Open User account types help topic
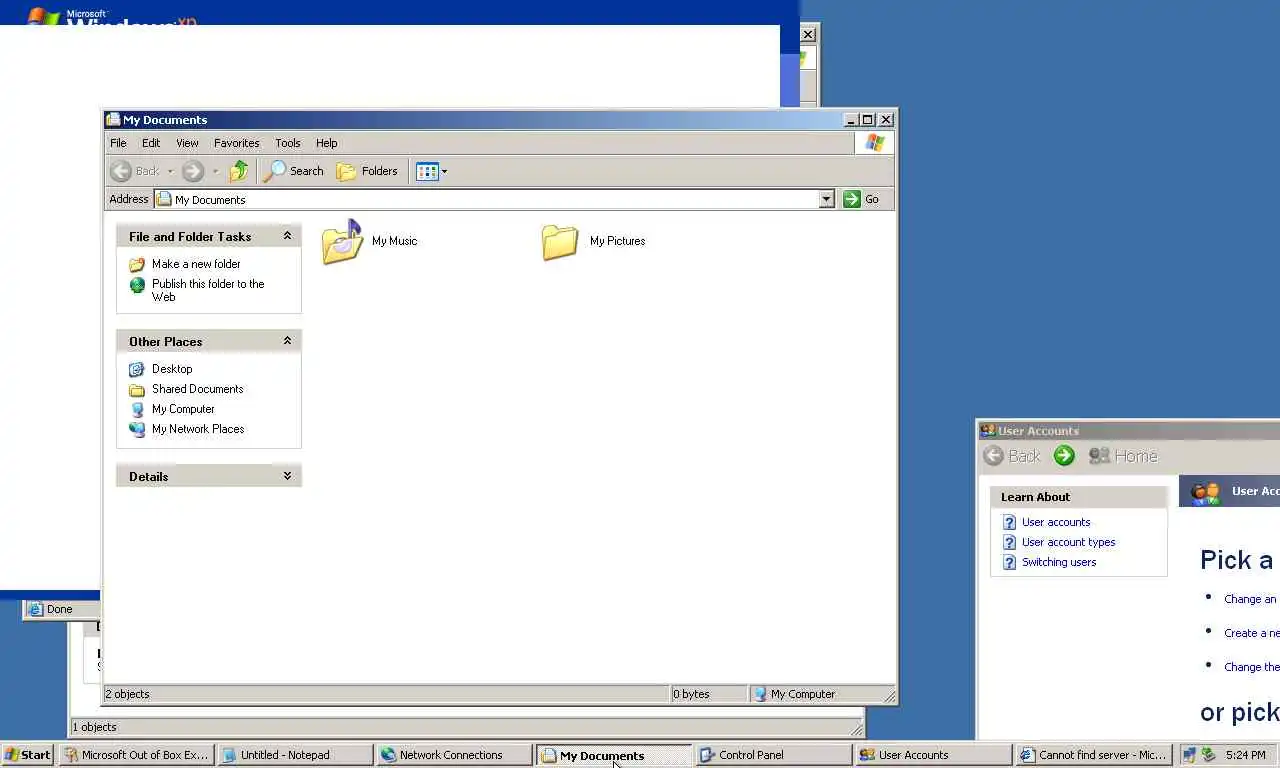The image size is (1280, 768). 1068,542
